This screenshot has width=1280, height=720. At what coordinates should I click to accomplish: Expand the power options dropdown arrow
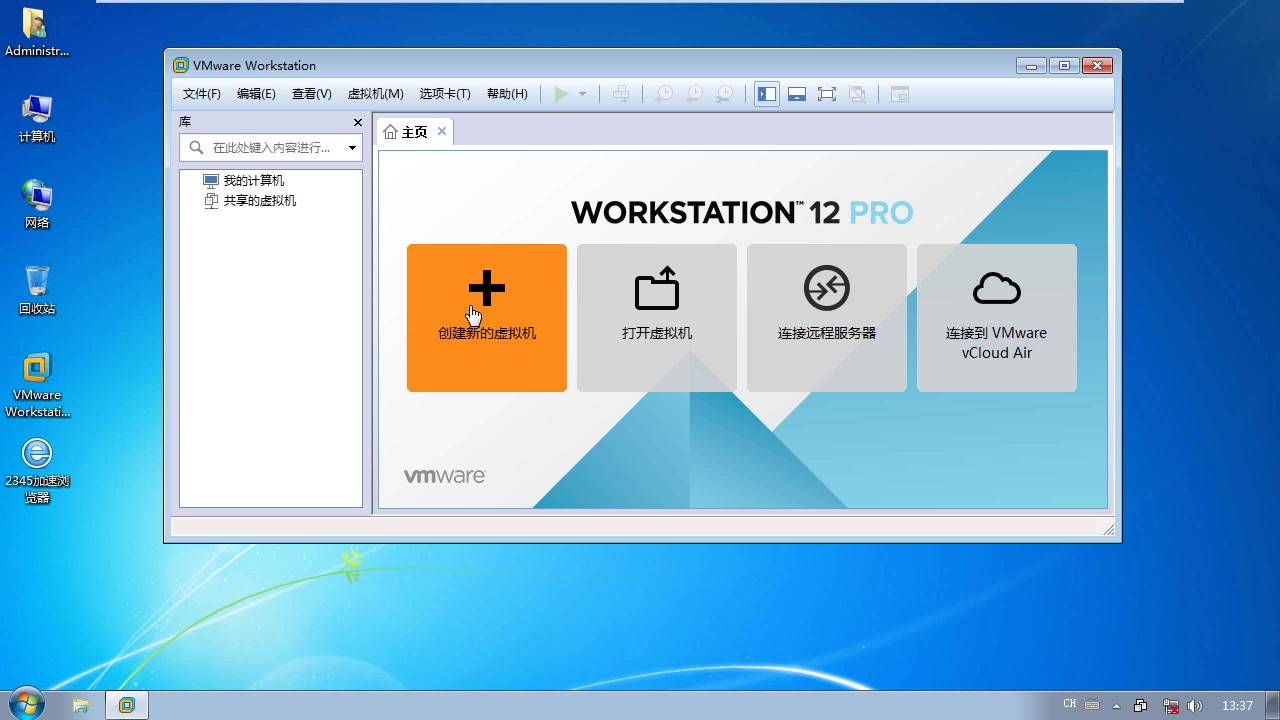coord(583,94)
